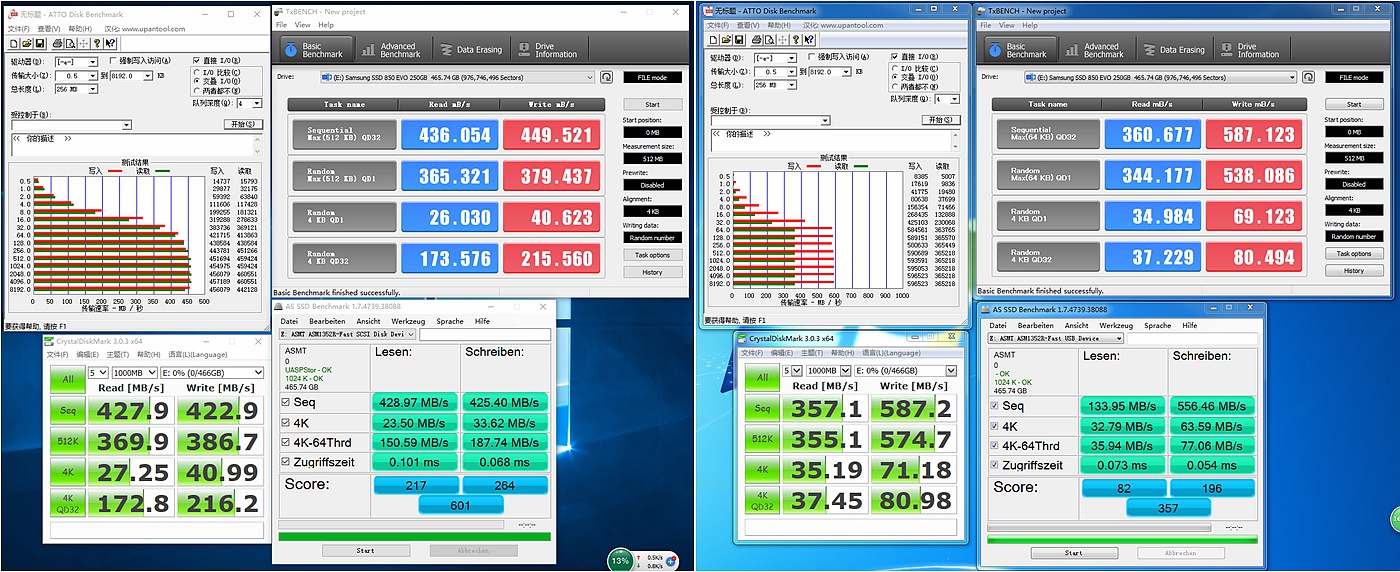Click the Open folder icon in the left ATTO toolbar

(x=27, y=44)
